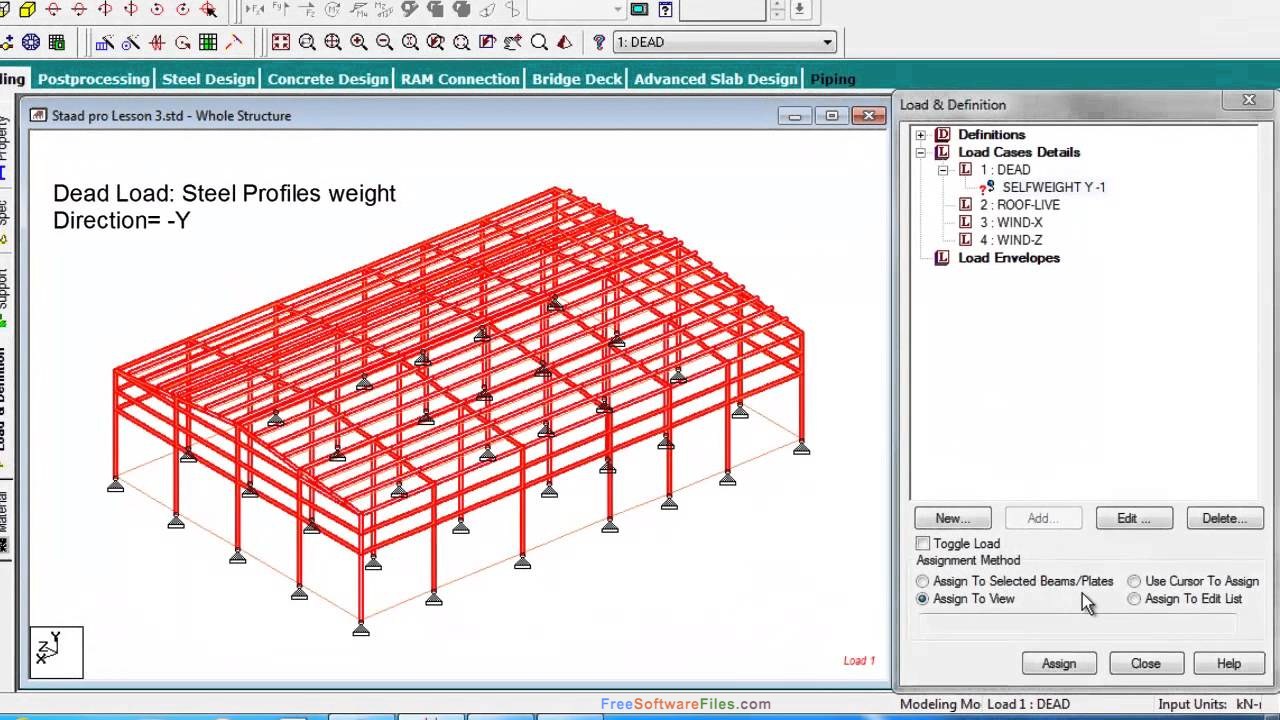
Task: Click the green grid toolbar icon
Action: coord(208,42)
